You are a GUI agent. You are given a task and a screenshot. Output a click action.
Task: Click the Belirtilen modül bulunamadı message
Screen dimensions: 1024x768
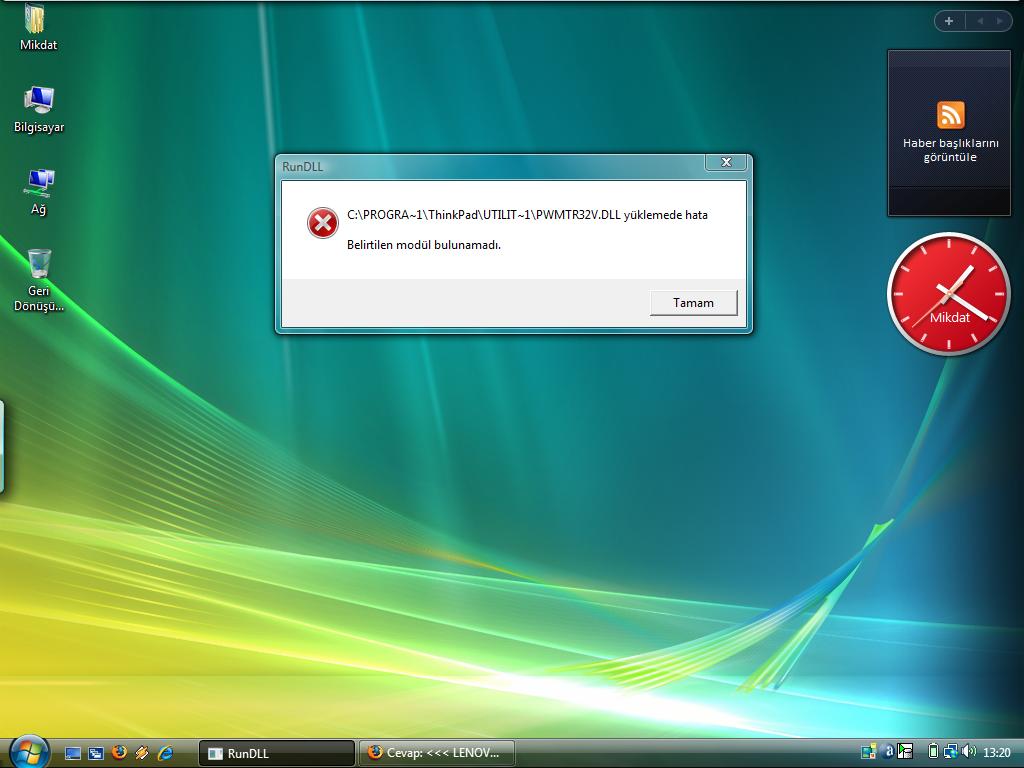[x=424, y=245]
